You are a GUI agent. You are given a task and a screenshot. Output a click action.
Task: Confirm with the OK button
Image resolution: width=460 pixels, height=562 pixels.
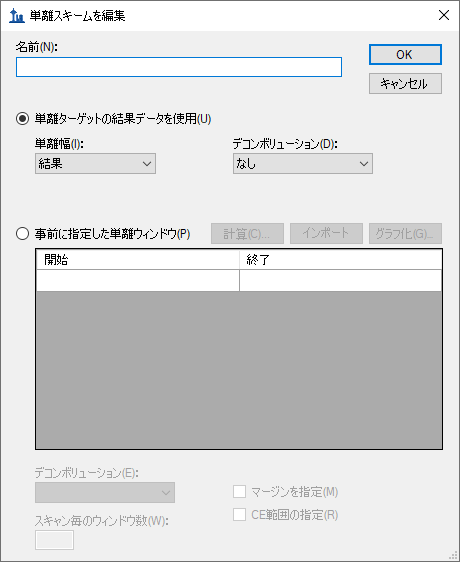coord(405,54)
